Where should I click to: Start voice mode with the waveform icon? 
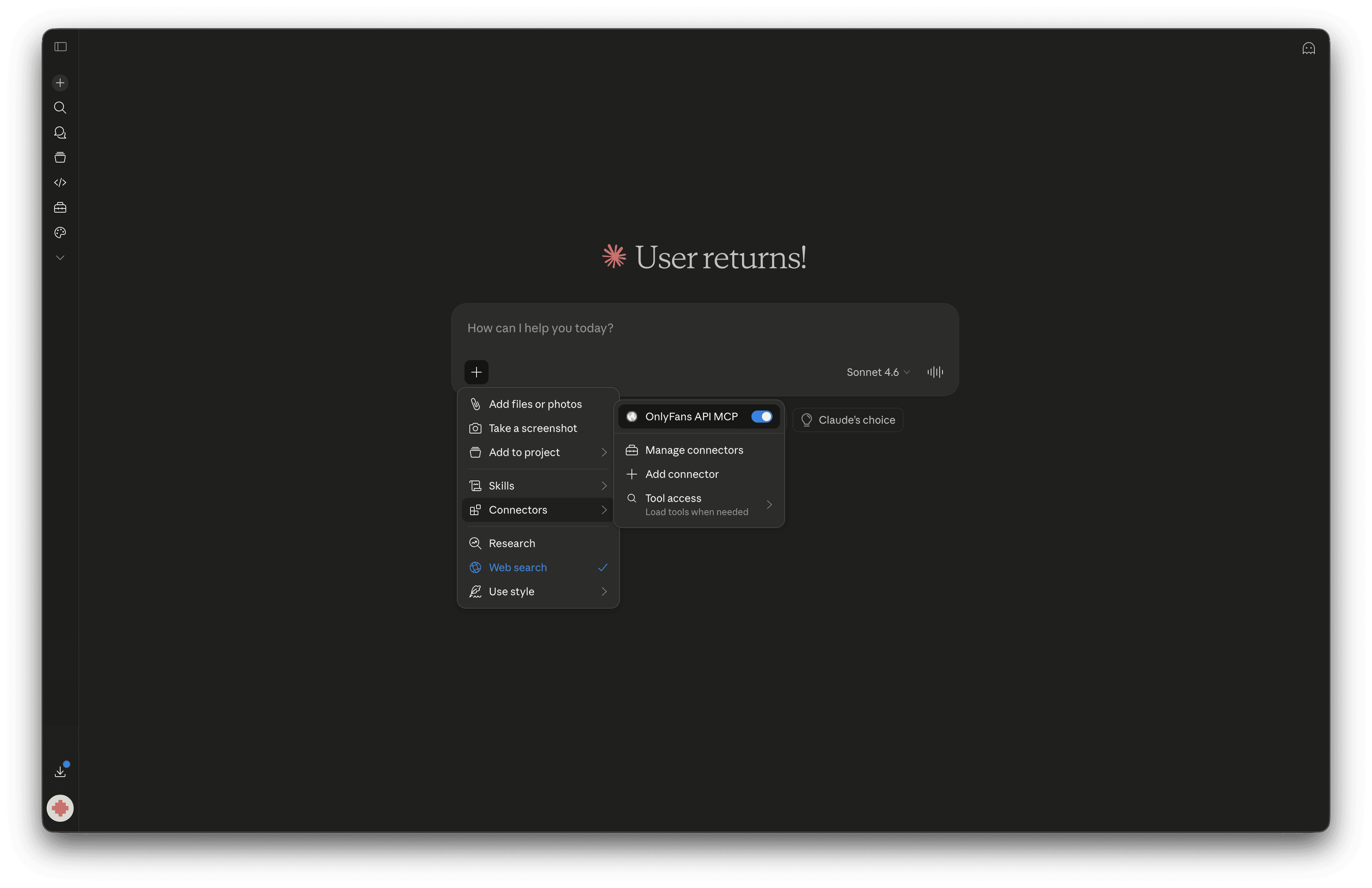(935, 372)
